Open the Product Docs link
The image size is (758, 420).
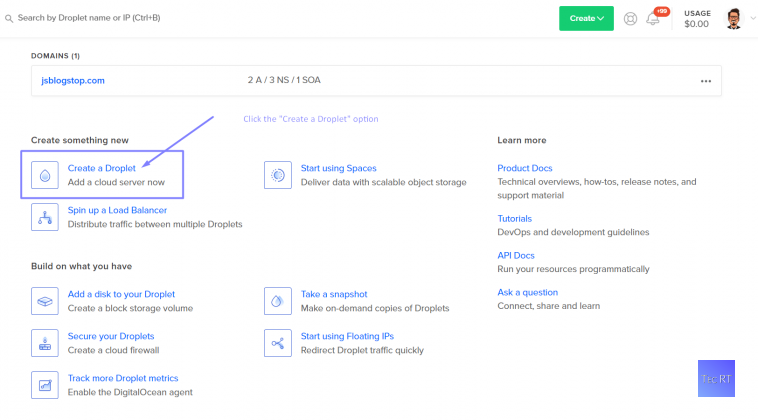coord(525,168)
